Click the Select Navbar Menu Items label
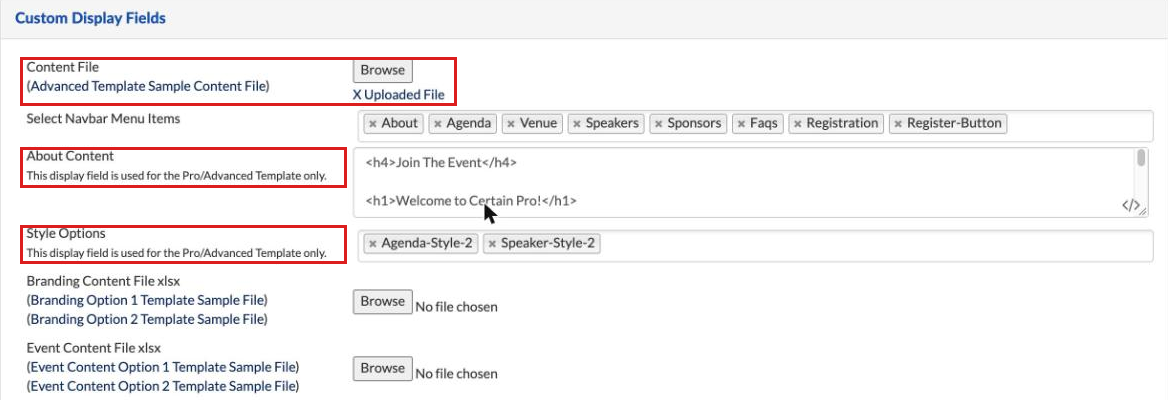Image resolution: width=1168 pixels, height=400 pixels. [104, 118]
